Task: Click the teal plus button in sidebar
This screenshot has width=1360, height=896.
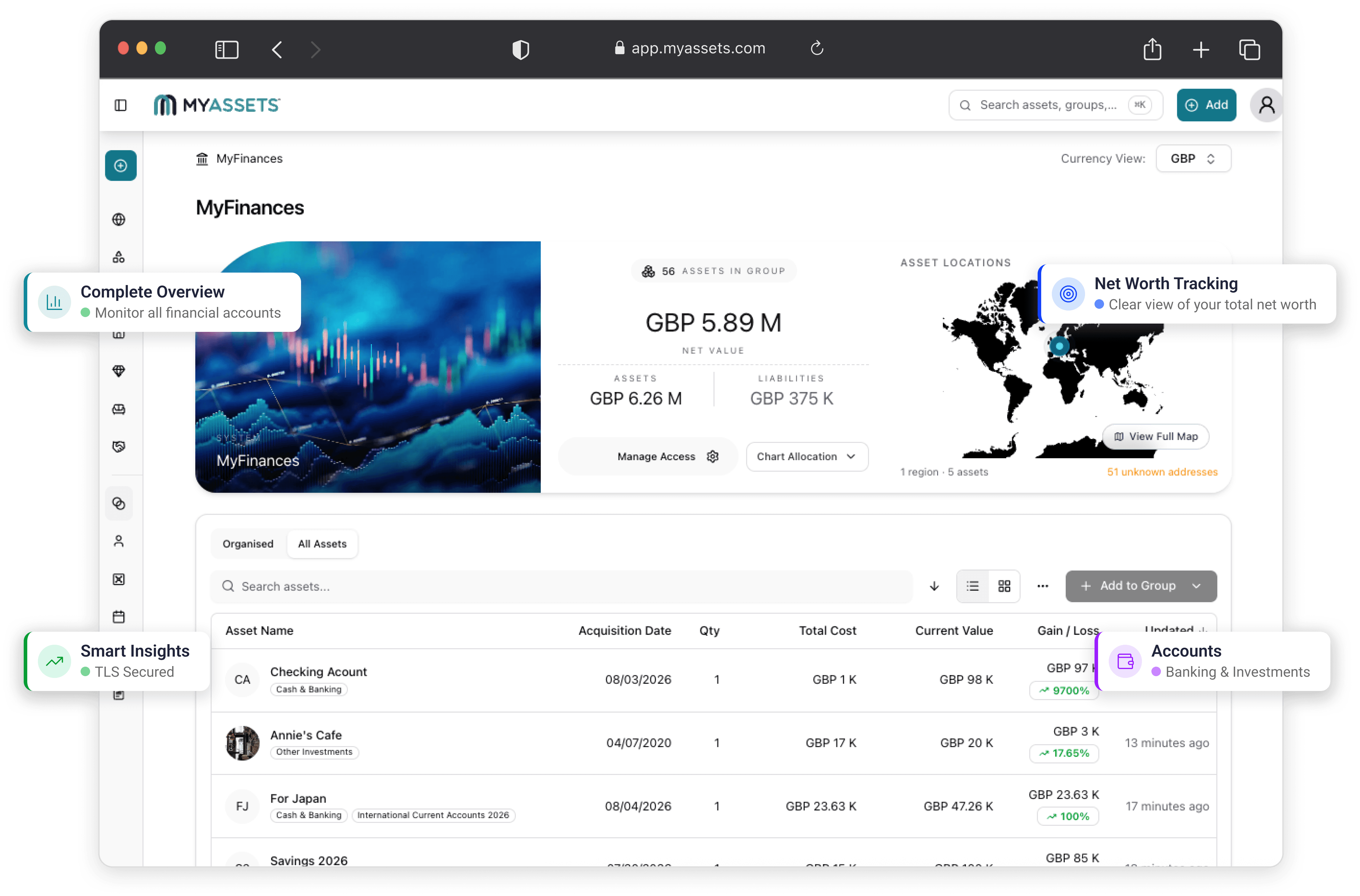Action: click(x=121, y=166)
